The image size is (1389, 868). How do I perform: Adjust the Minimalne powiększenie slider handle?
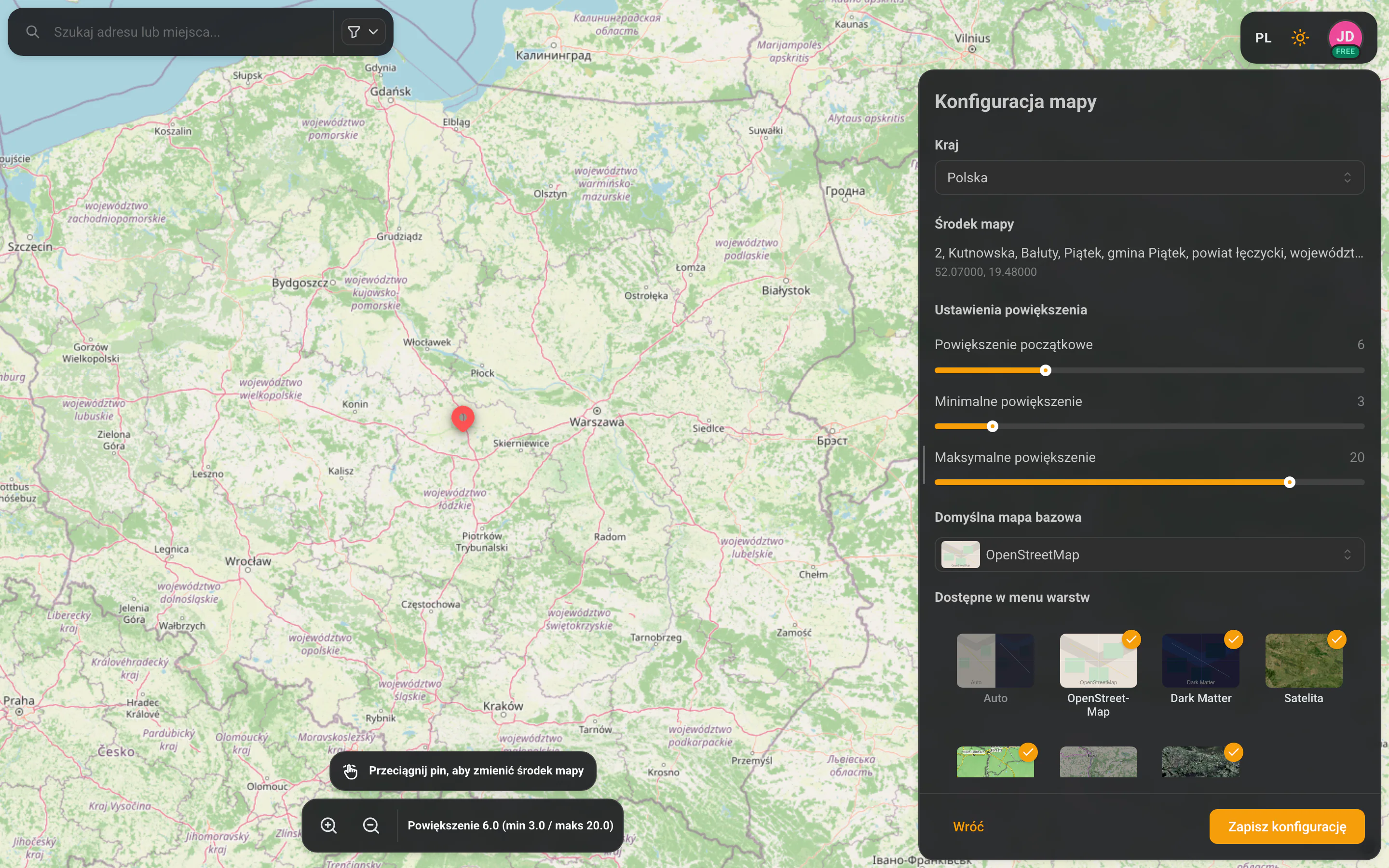[993, 427]
